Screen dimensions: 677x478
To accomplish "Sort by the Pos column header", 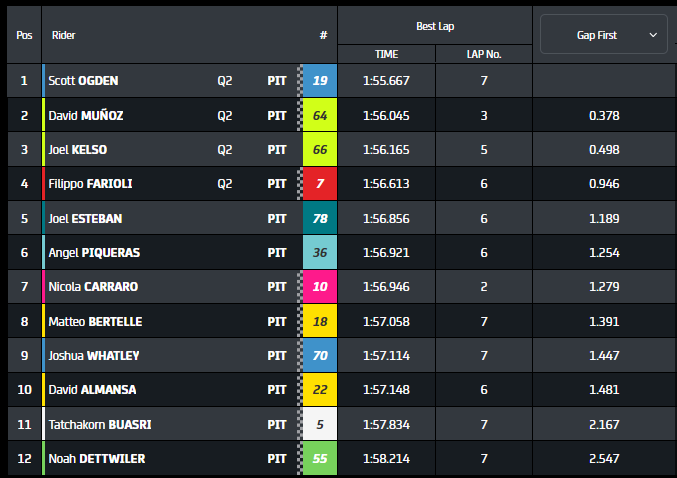I will tap(23, 35).
